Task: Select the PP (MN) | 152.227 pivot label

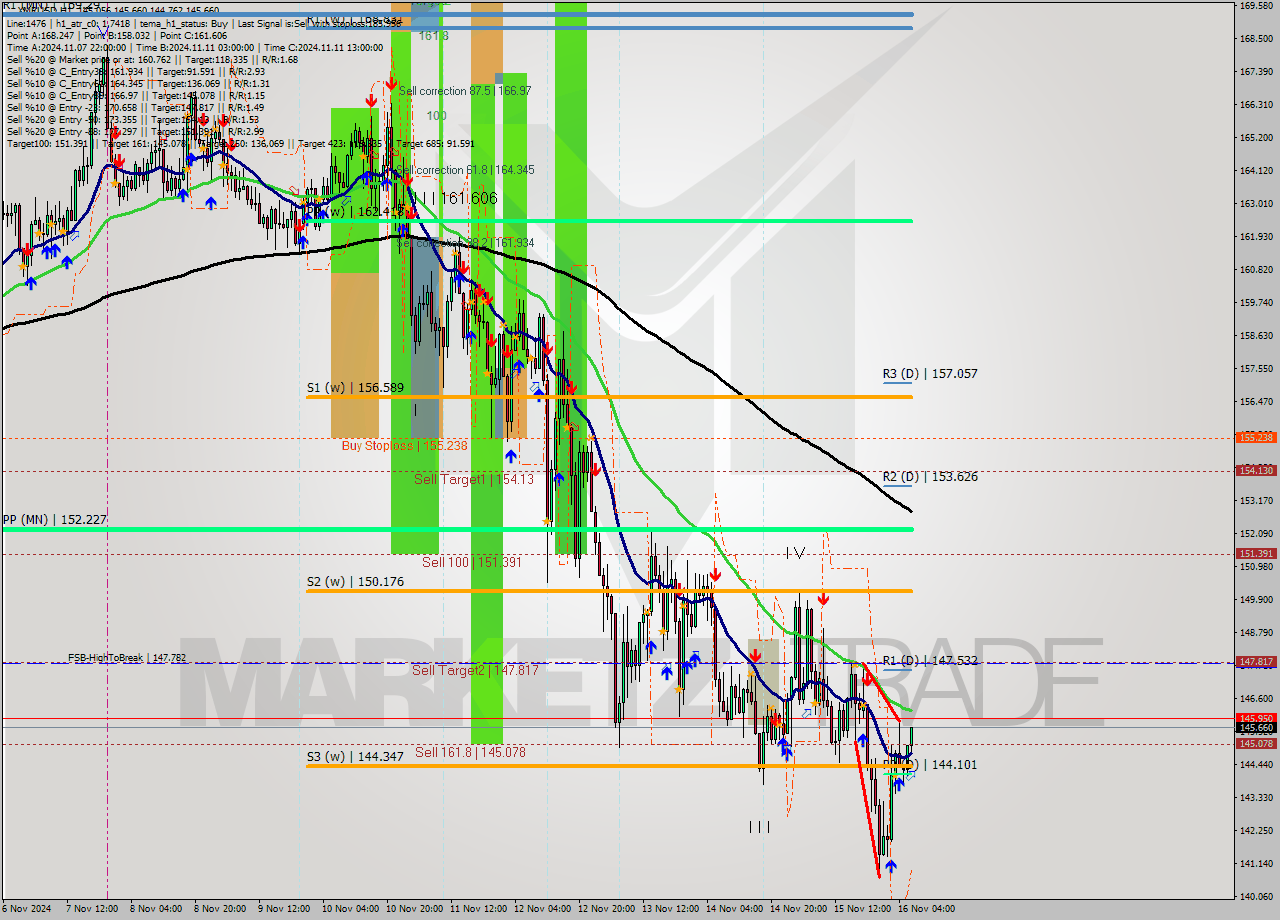Action: (x=54, y=520)
